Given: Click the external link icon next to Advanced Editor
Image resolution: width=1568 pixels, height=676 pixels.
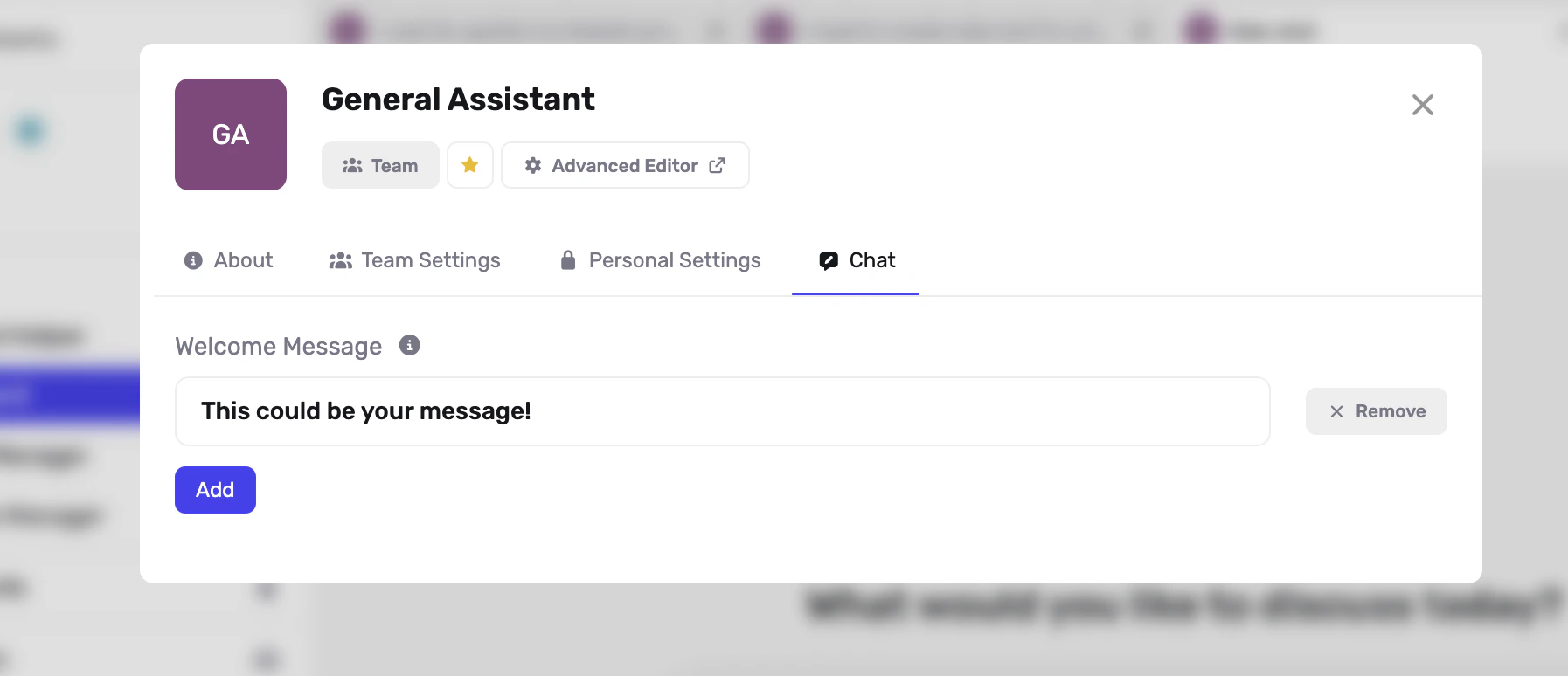Looking at the screenshot, I should (x=718, y=165).
